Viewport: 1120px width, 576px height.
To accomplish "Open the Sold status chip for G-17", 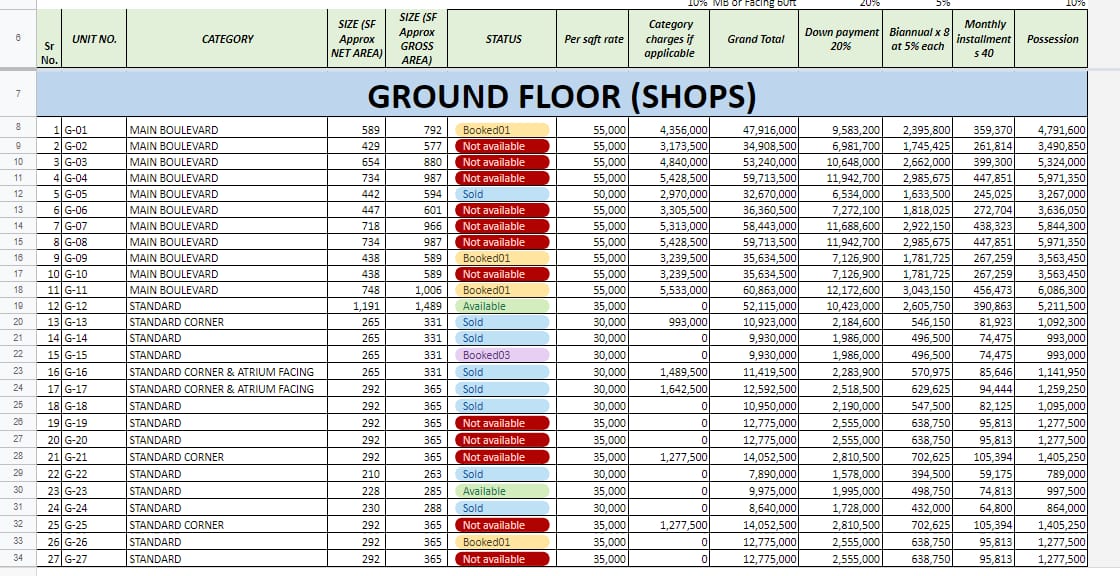I will click(502, 389).
